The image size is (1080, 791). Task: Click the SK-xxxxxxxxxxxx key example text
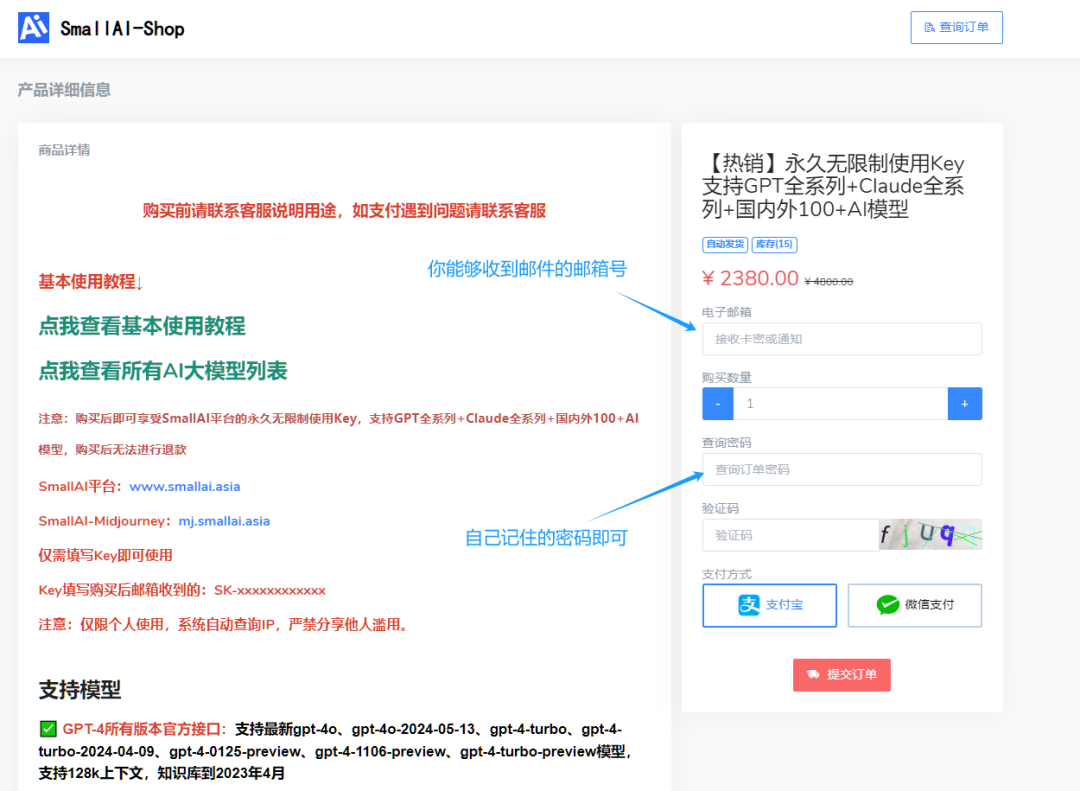coord(269,590)
